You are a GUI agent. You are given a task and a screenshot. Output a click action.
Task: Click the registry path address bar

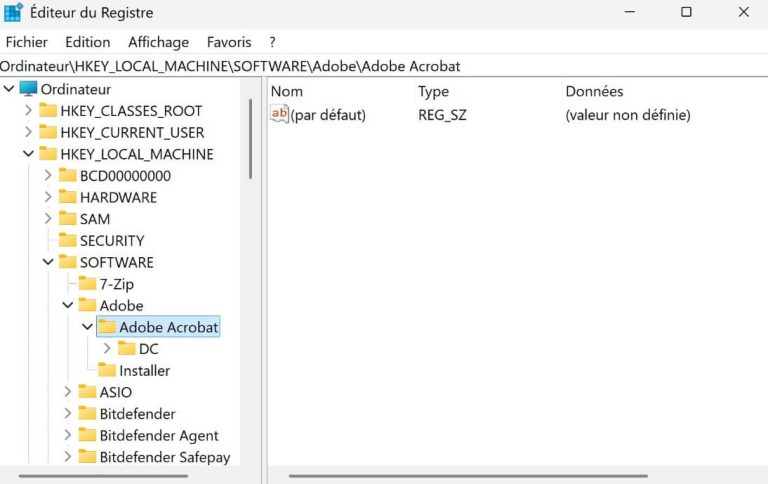click(384, 66)
